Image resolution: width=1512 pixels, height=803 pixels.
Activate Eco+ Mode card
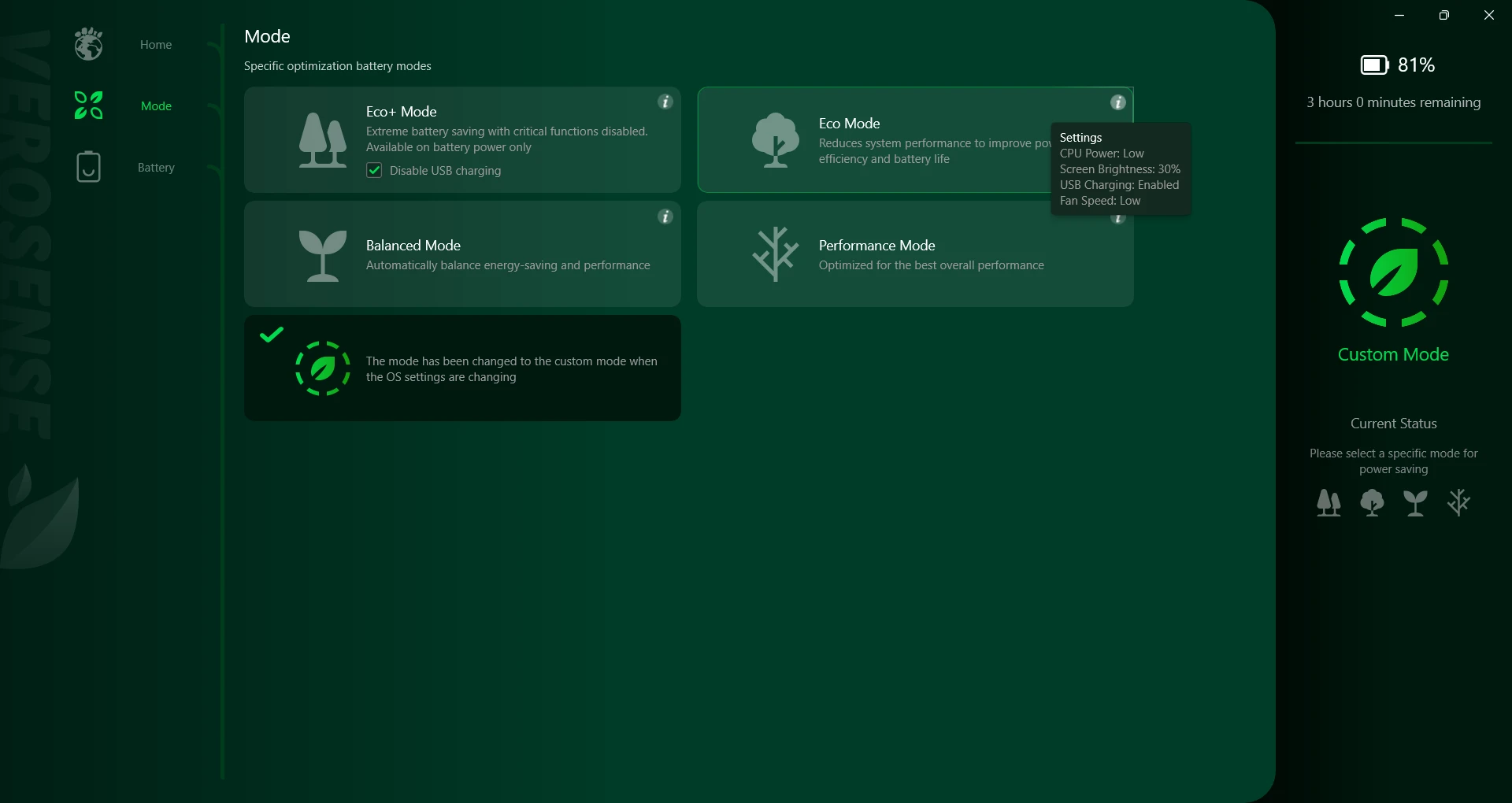pos(462,140)
